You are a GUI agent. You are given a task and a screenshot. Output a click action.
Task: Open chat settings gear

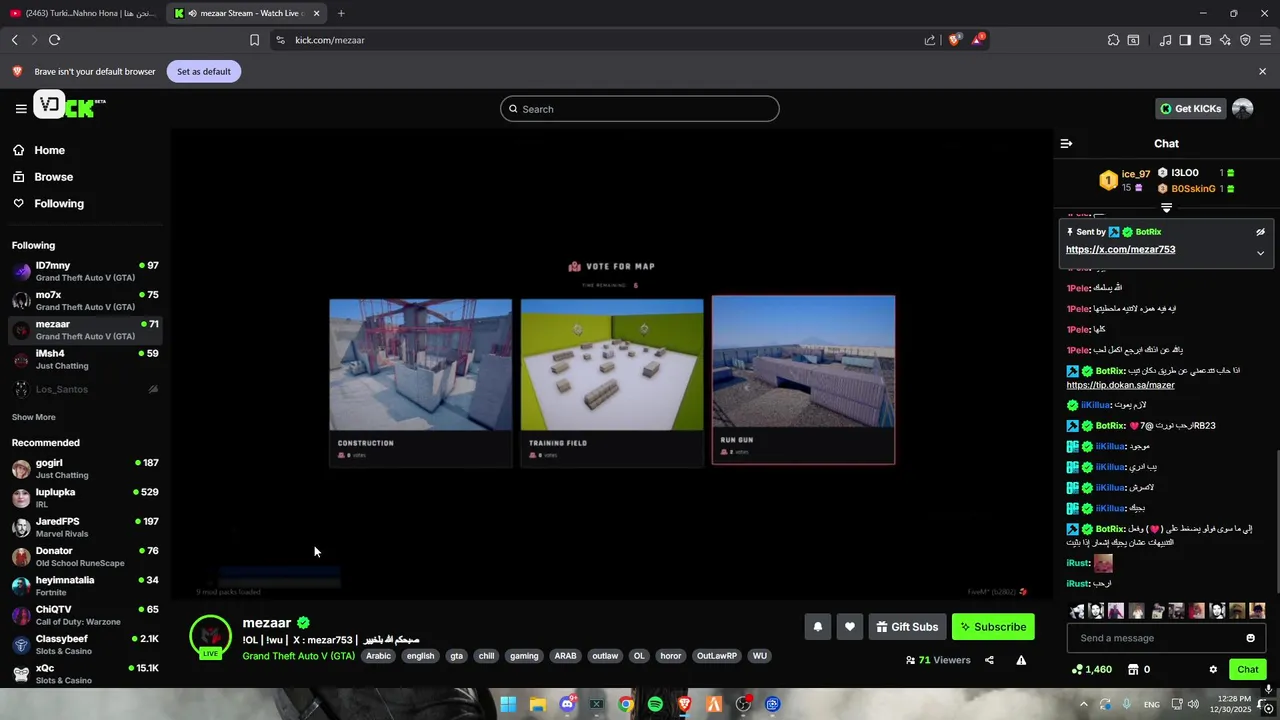[x=1213, y=670]
